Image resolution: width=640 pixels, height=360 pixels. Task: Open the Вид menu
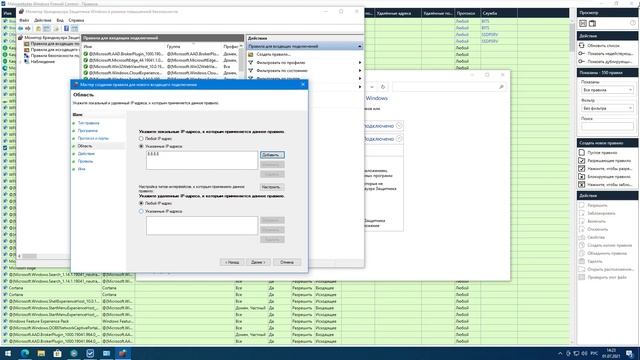(x=60, y=20)
